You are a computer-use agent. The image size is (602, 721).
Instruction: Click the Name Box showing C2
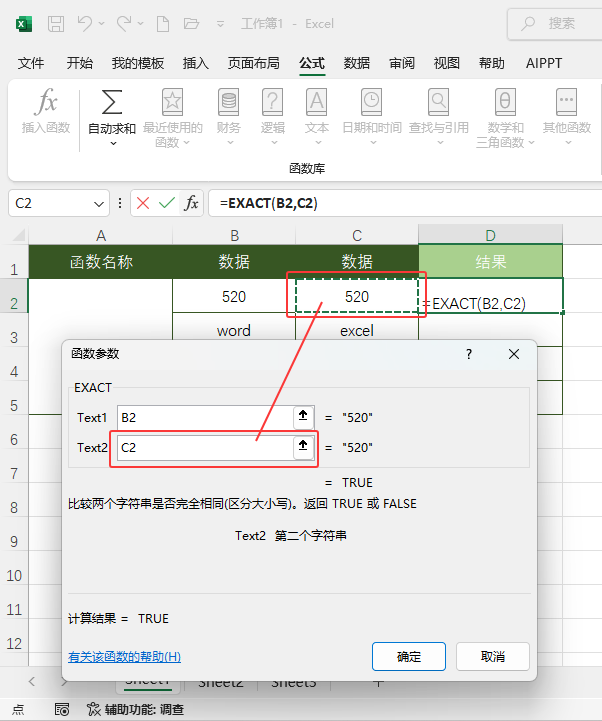pyautogui.click(x=51, y=203)
